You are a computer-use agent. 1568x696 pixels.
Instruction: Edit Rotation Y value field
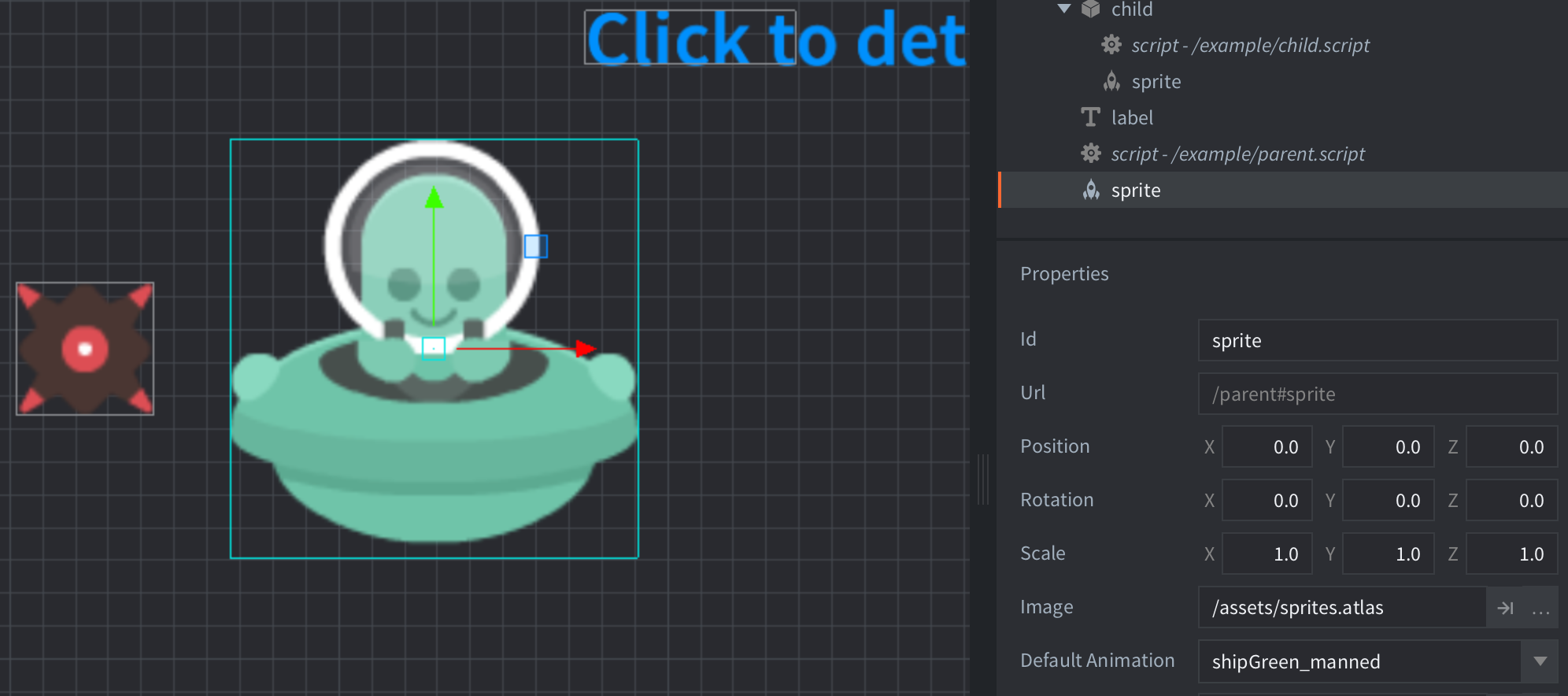[1388, 500]
